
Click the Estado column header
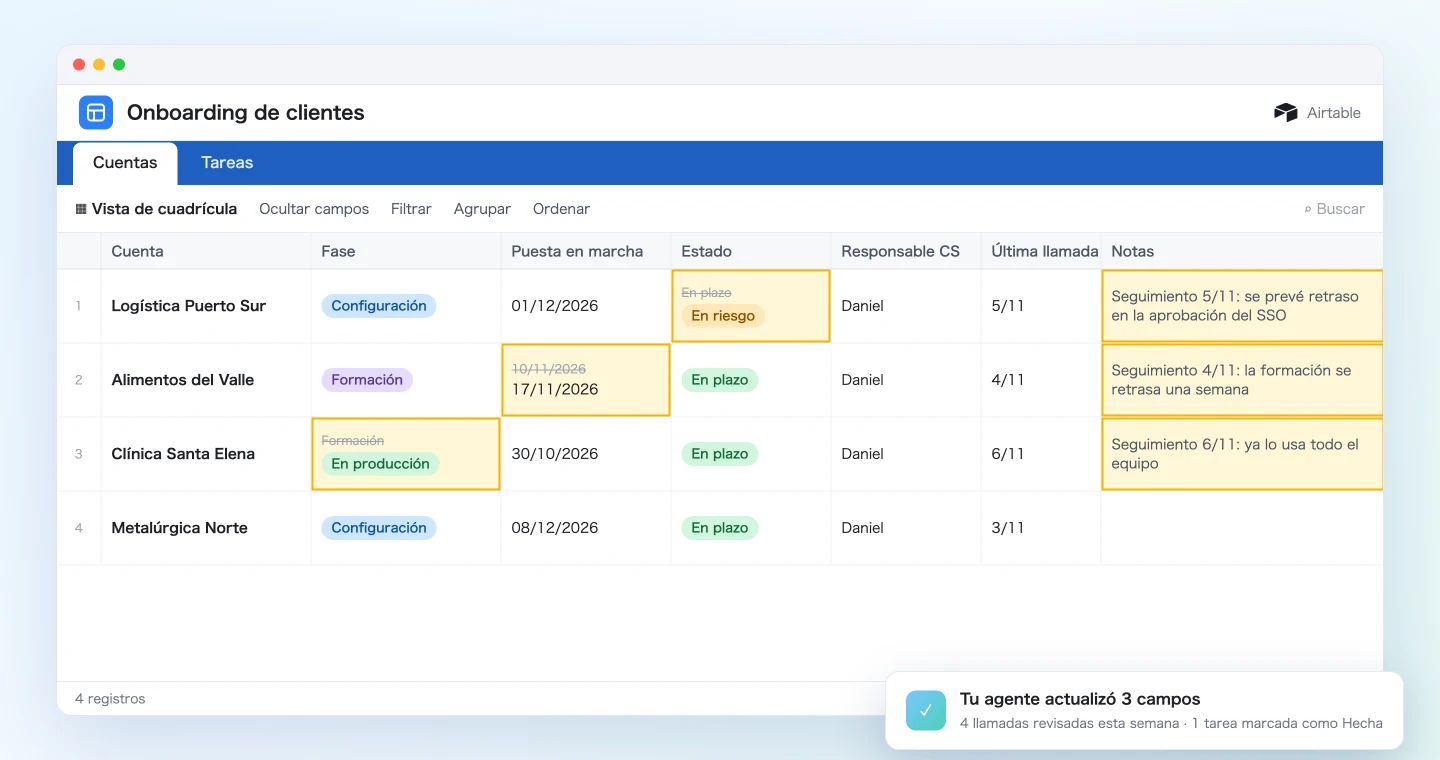point(751,251)
